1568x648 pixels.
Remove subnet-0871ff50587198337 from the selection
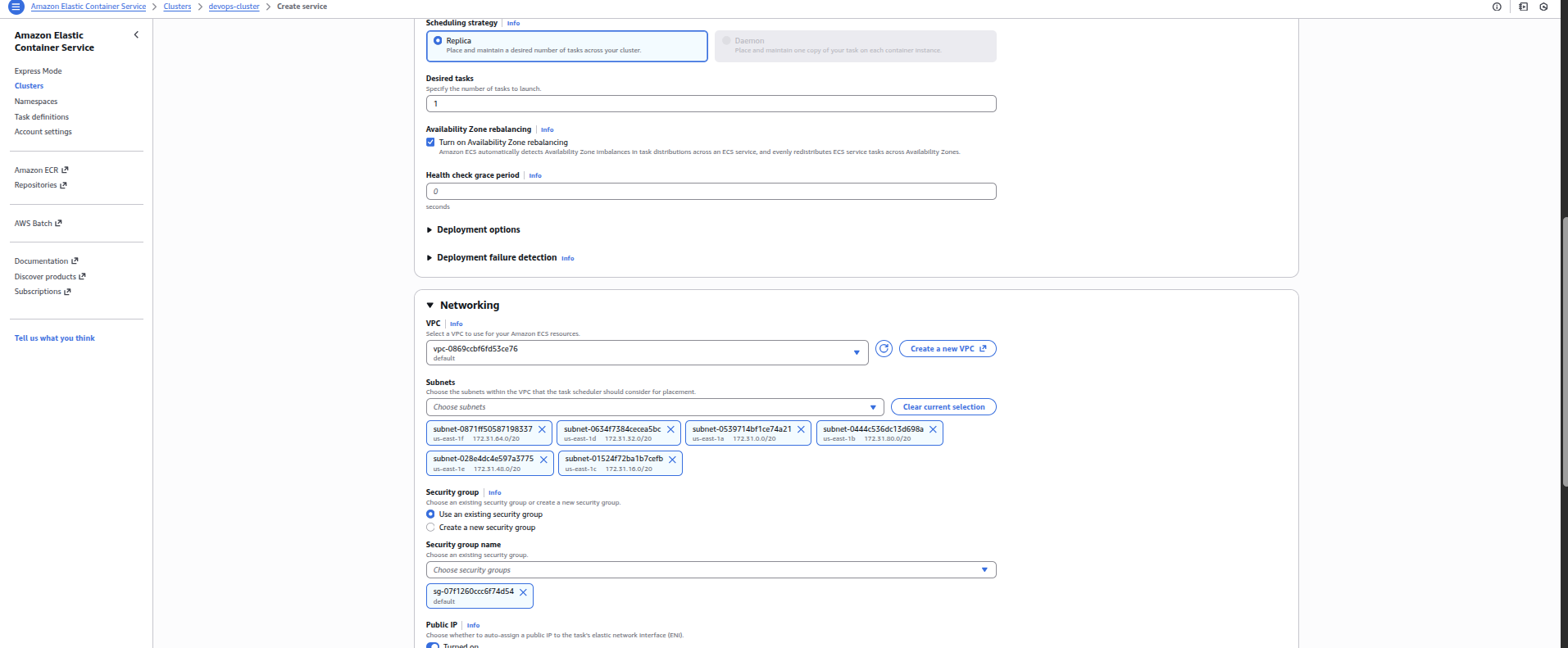pos(542,429)
